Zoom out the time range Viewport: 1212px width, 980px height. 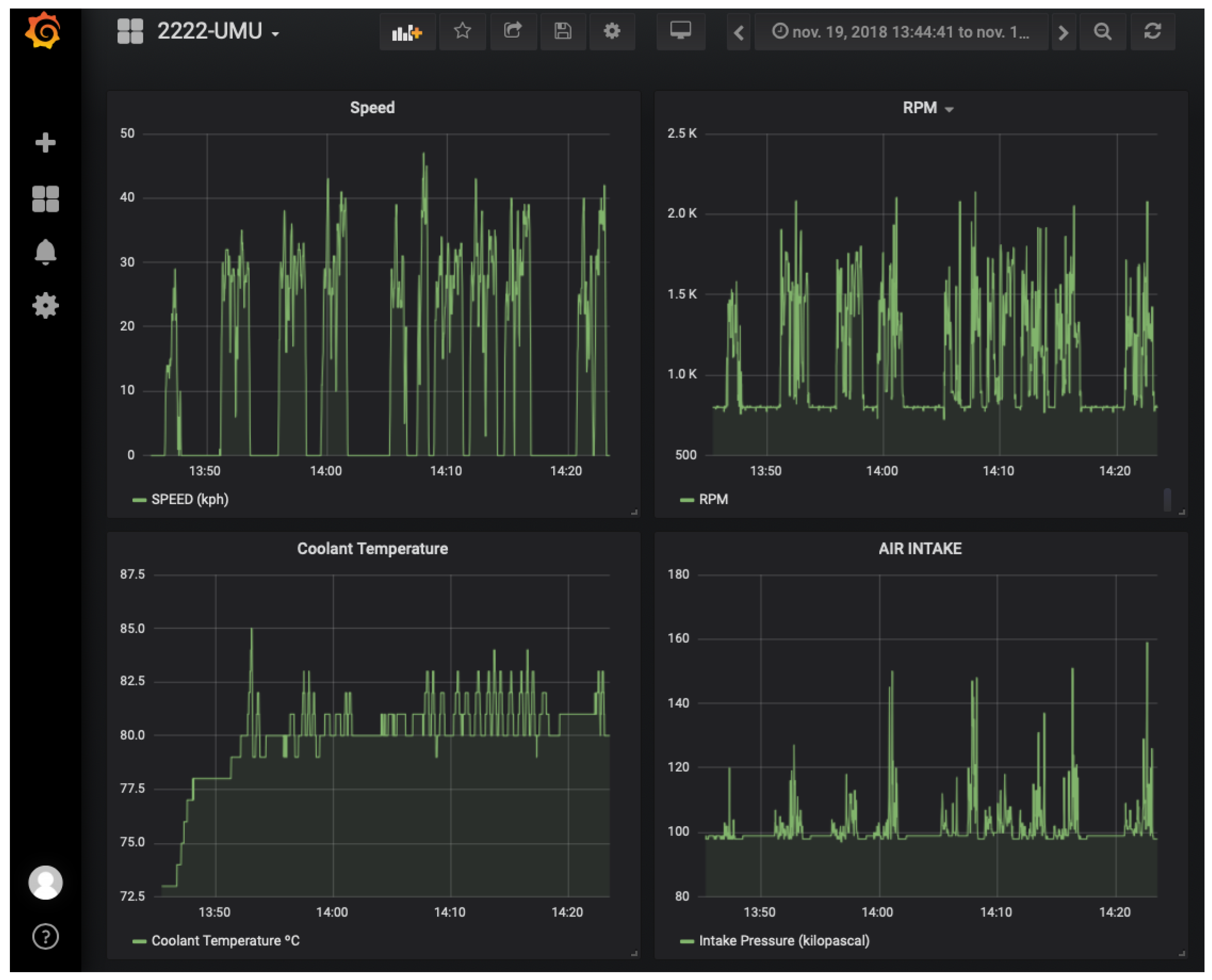click(x=1103, y=32)
